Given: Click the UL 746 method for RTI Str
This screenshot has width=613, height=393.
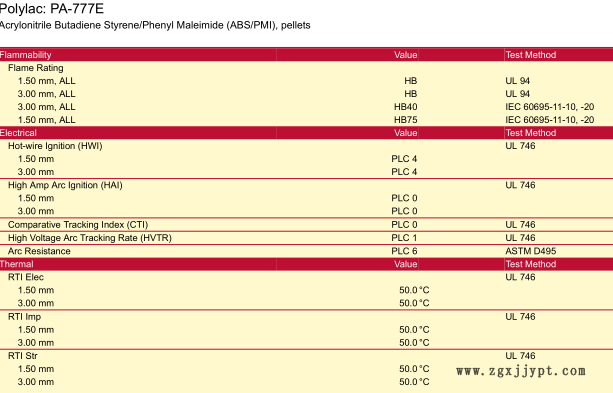Looking at the screenshot, I should pyautogui.click(x=520, y=356).
